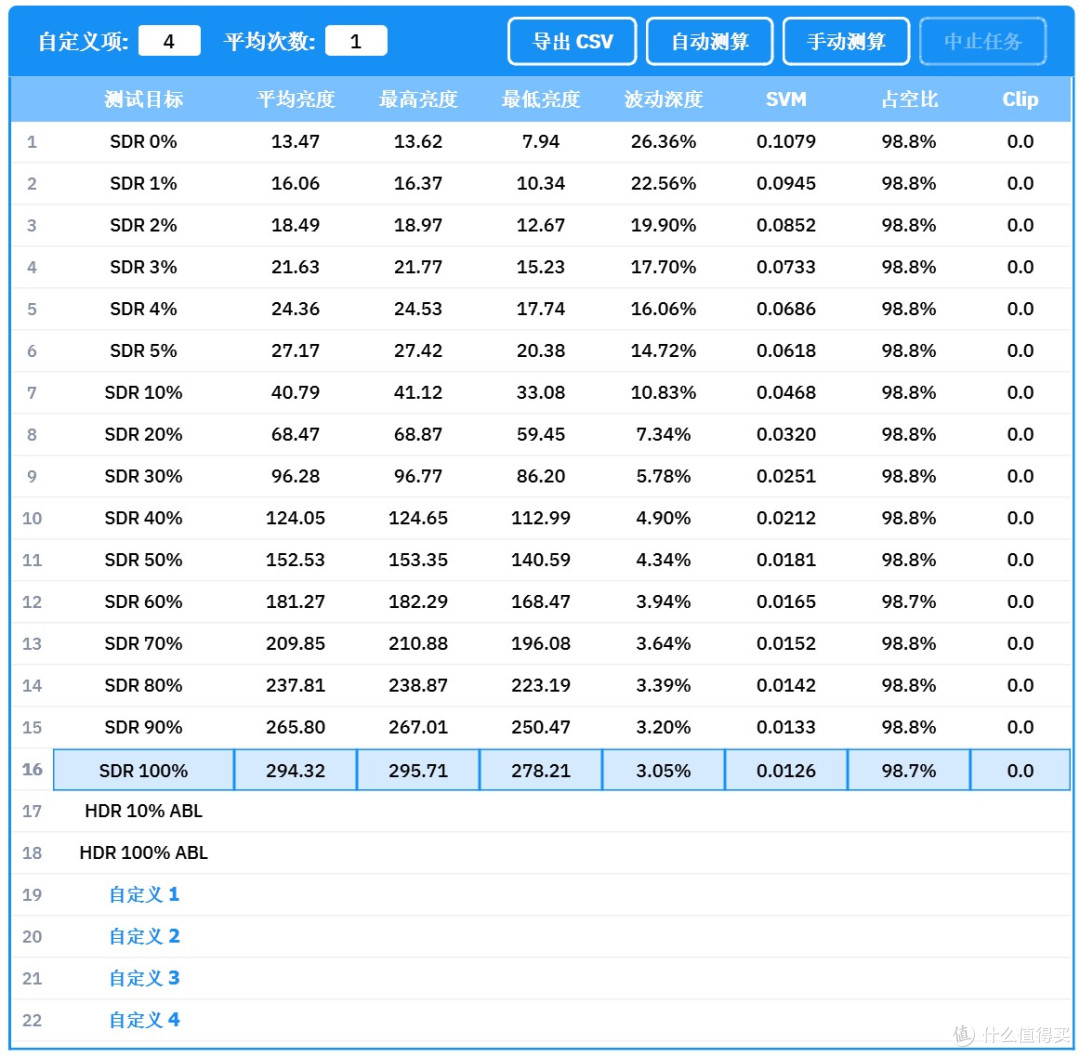Viewport: 1080px width, 1057px height.
Task: Click average brightness value 152.53
Action: tap(295, 560)
